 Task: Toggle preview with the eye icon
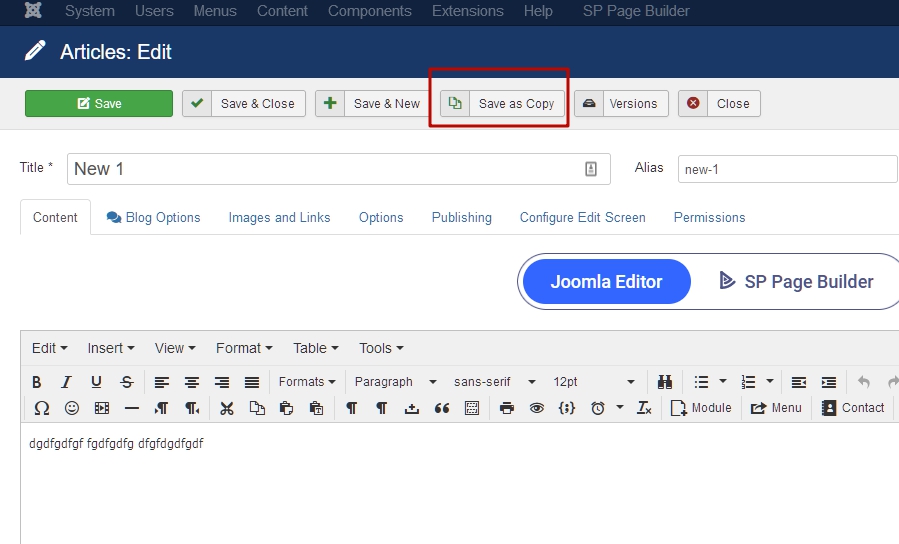[x=537, y=408]
